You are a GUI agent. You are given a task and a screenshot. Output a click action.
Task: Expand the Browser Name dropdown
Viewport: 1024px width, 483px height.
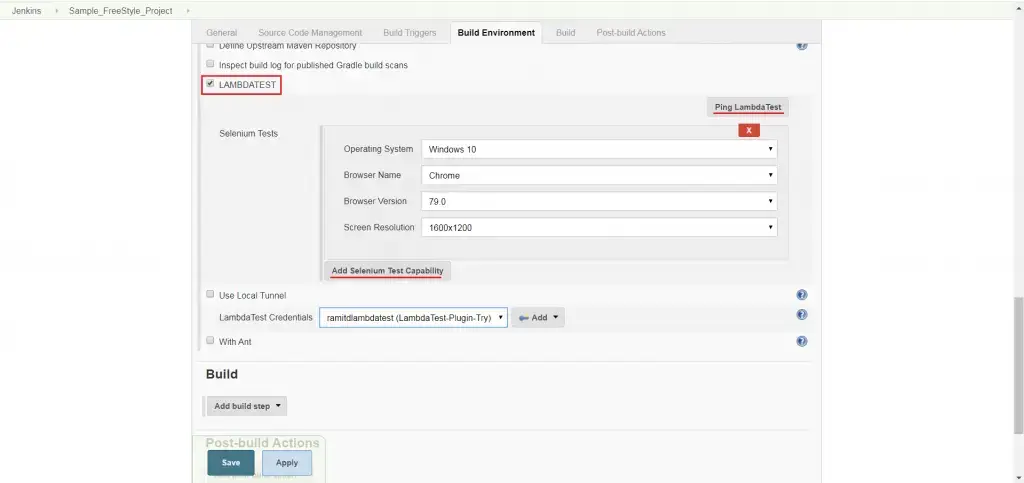[x=599, y=175]
